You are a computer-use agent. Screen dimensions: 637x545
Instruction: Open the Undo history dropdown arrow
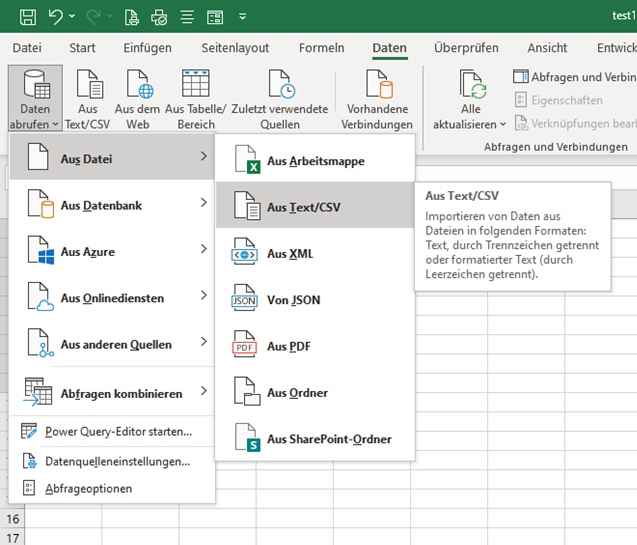[x=72, y=16]
